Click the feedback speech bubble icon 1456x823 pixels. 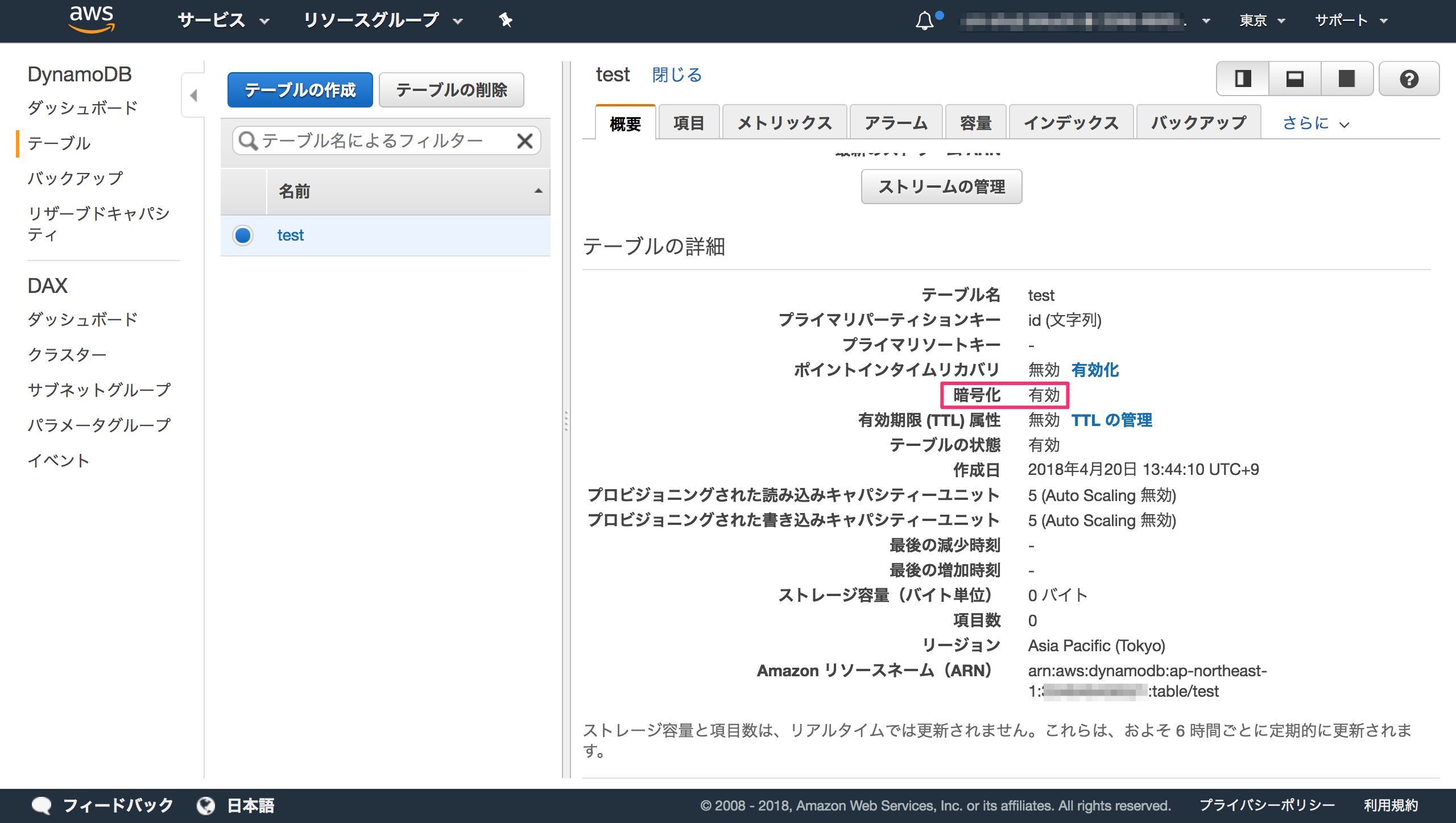[x=42, y=805]
